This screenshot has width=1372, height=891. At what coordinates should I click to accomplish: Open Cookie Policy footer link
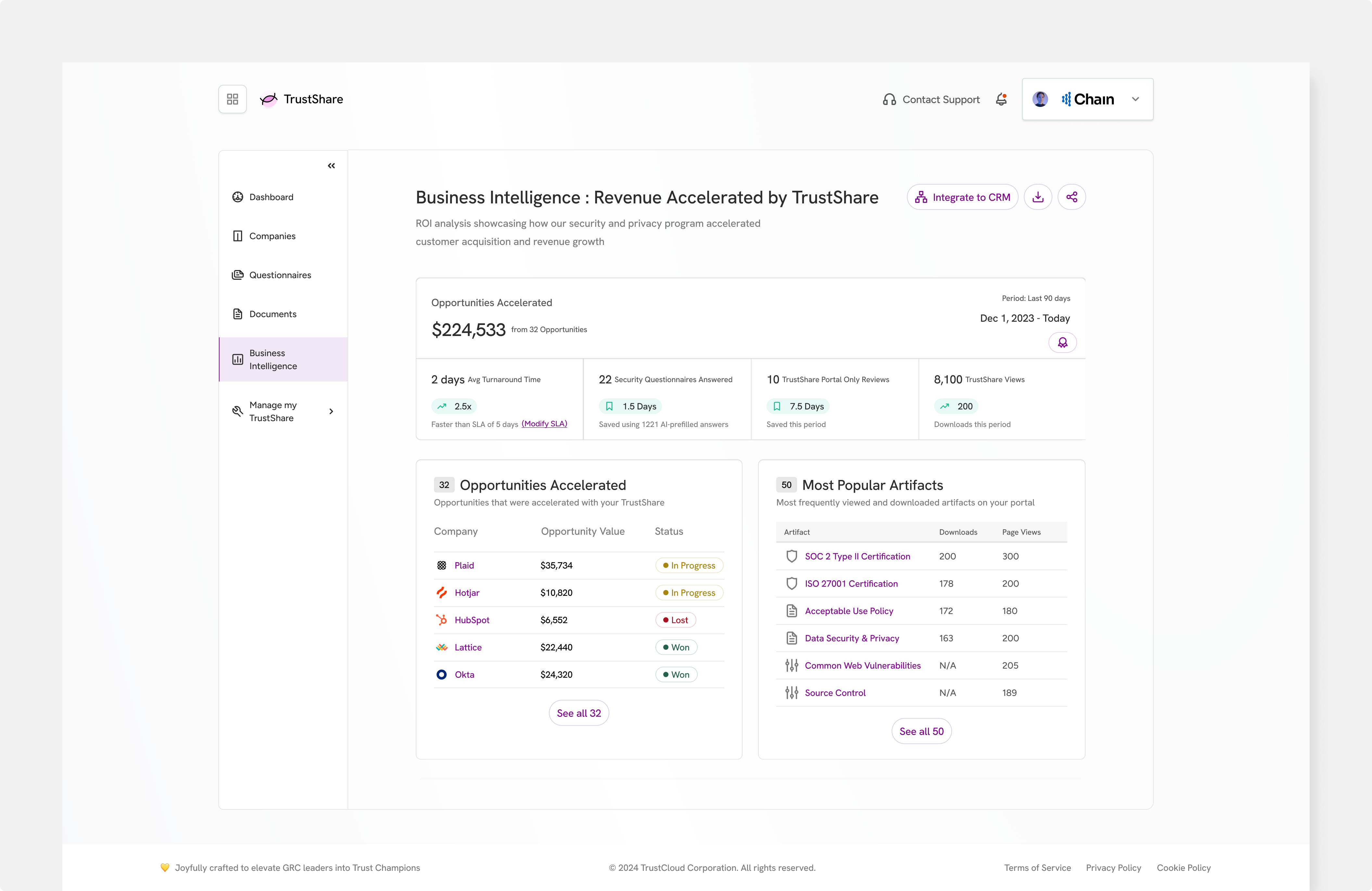tap(1184, 868)
